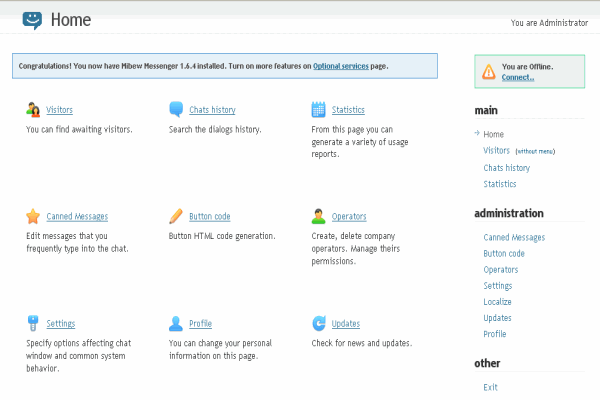This screenshot has height=400, width=600.
Task: Open Chats history link in main content
Action: tap(212, 110)
